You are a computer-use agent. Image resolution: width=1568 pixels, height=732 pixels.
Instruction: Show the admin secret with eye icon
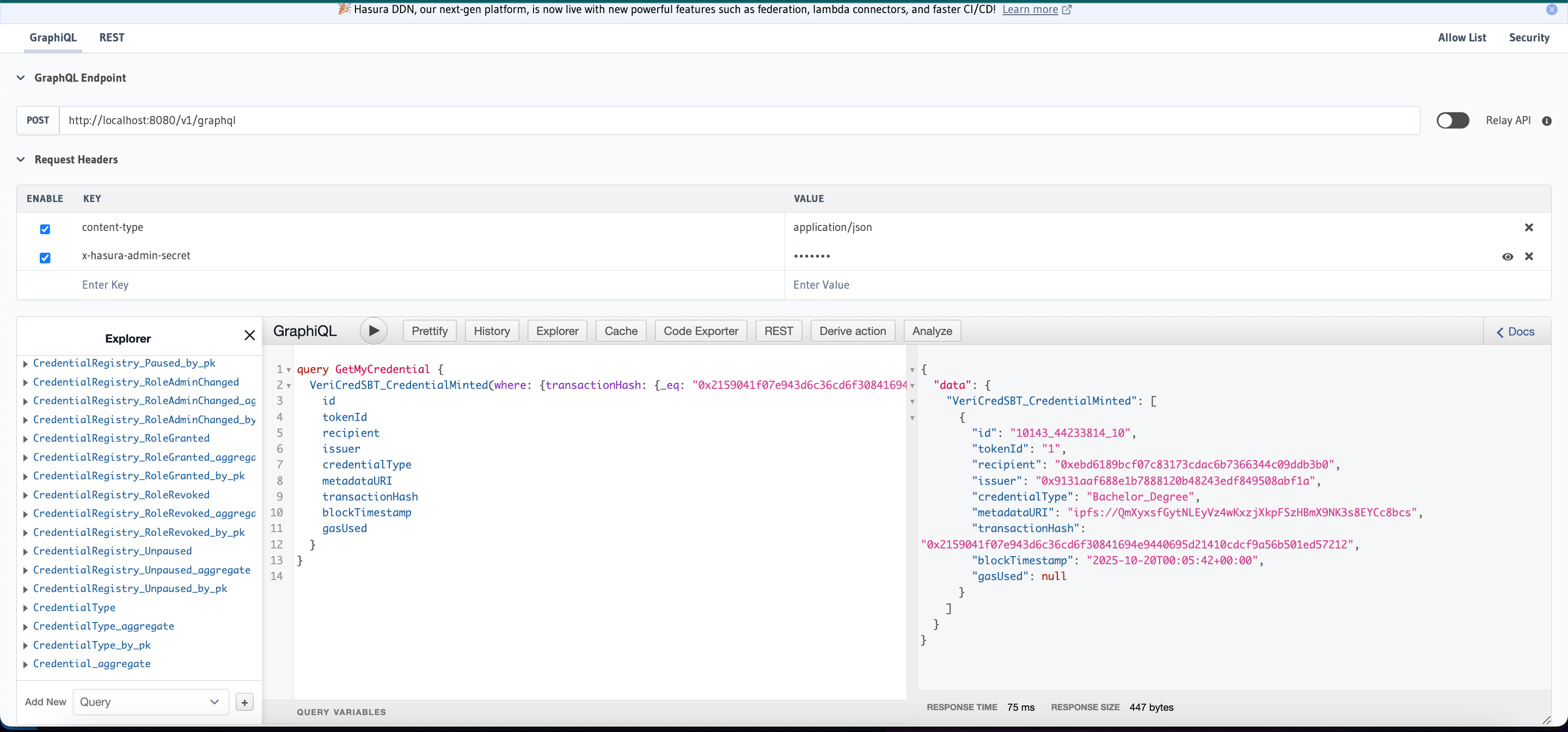click(x=1507, y=257)
